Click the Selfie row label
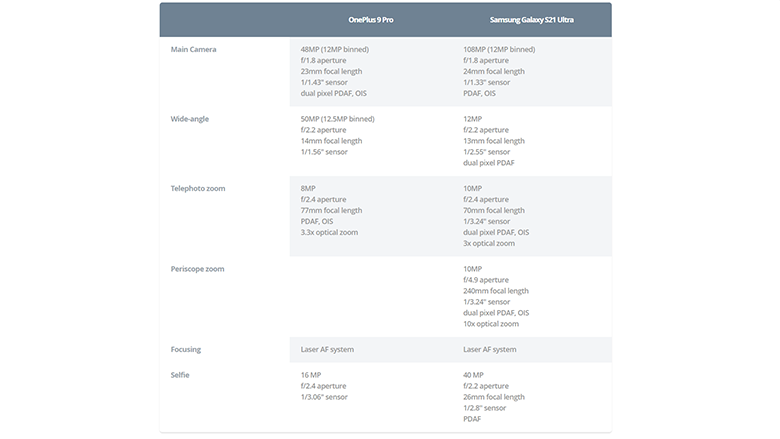This screenshot has width=780, height=439. click(181, 375)
